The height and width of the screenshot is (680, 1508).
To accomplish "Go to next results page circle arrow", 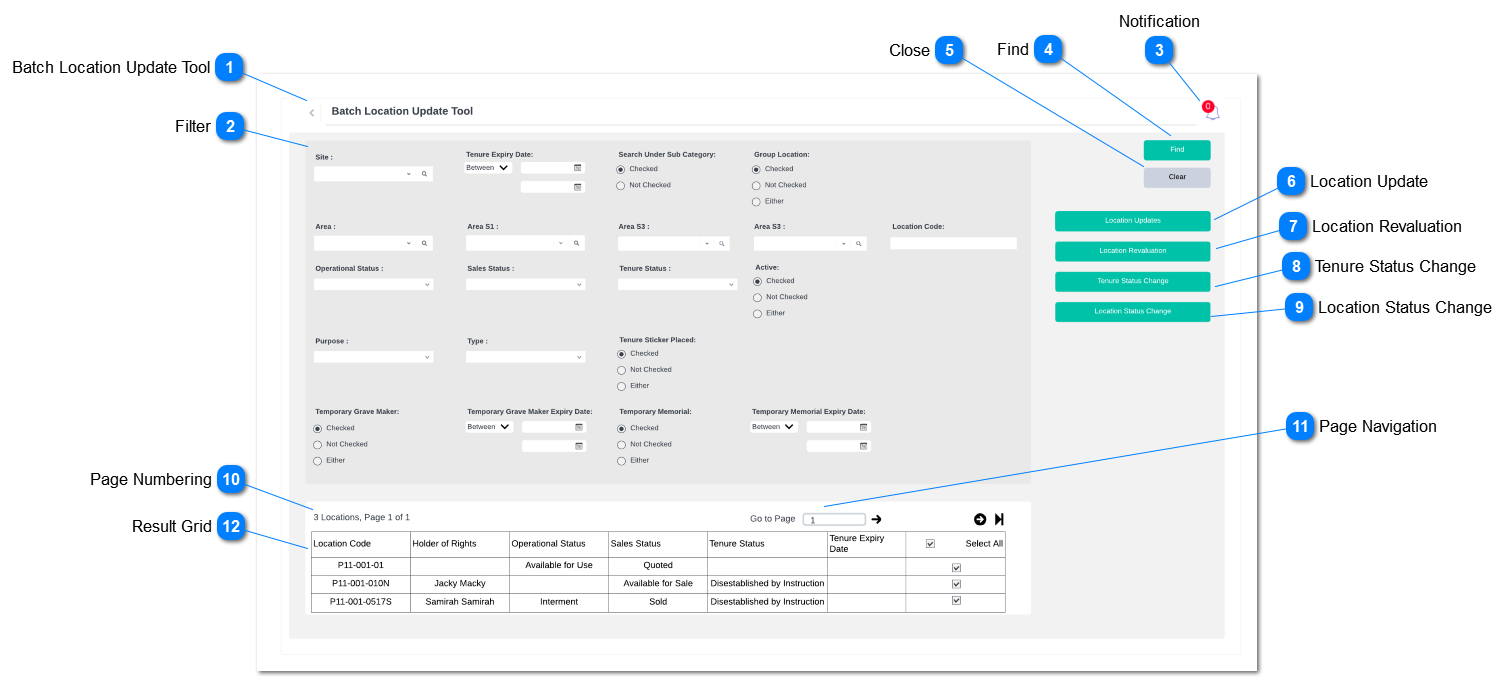I will coord(980,519).
